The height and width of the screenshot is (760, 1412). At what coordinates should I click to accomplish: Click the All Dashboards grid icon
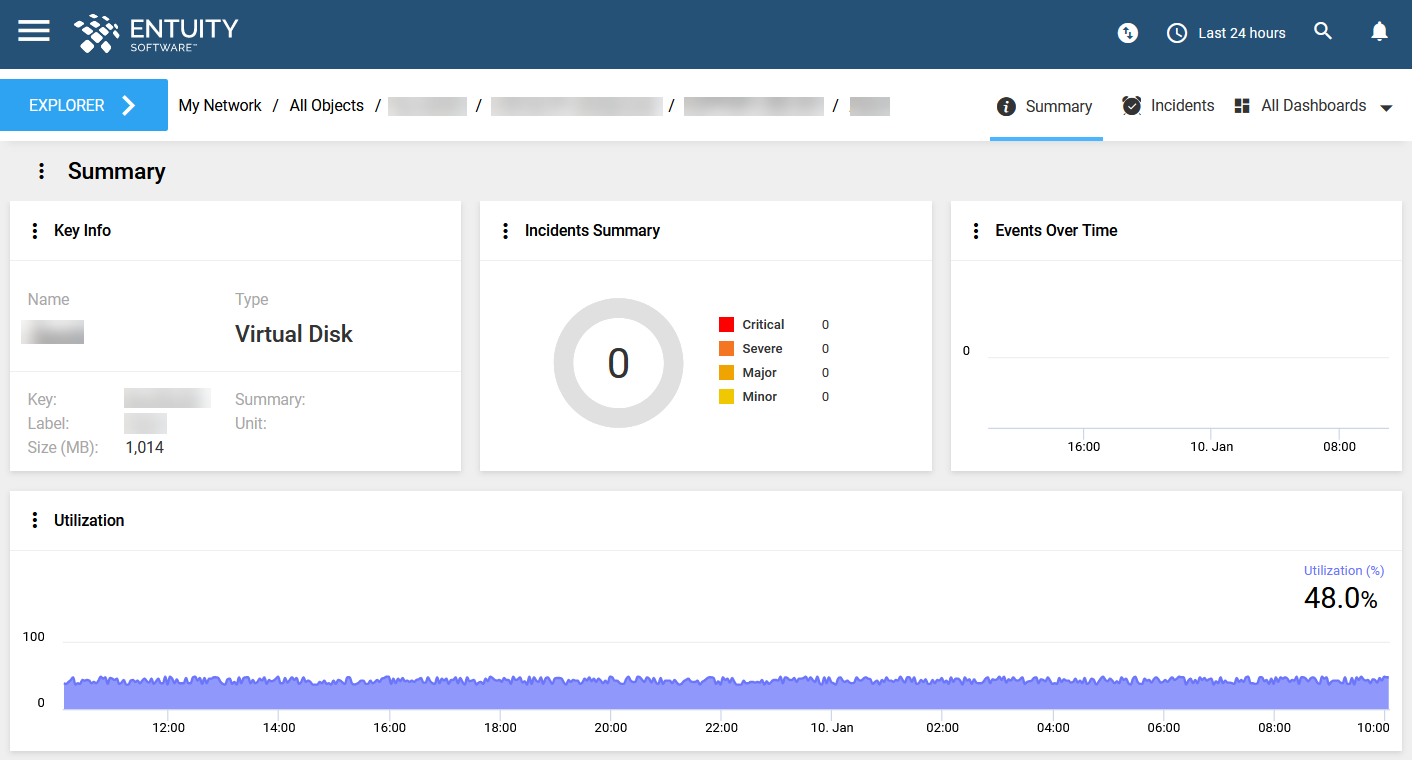click(1242, 105)
